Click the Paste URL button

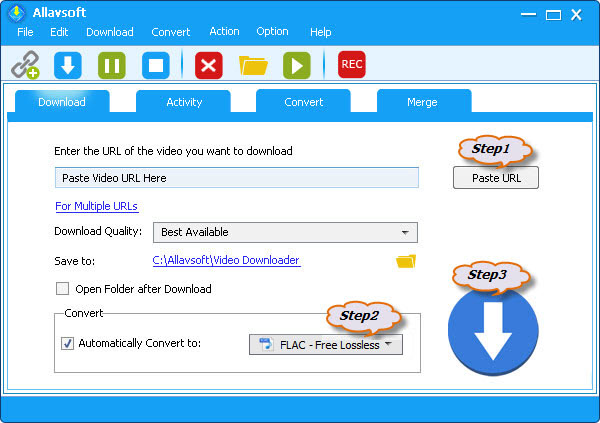coord(496,178)
